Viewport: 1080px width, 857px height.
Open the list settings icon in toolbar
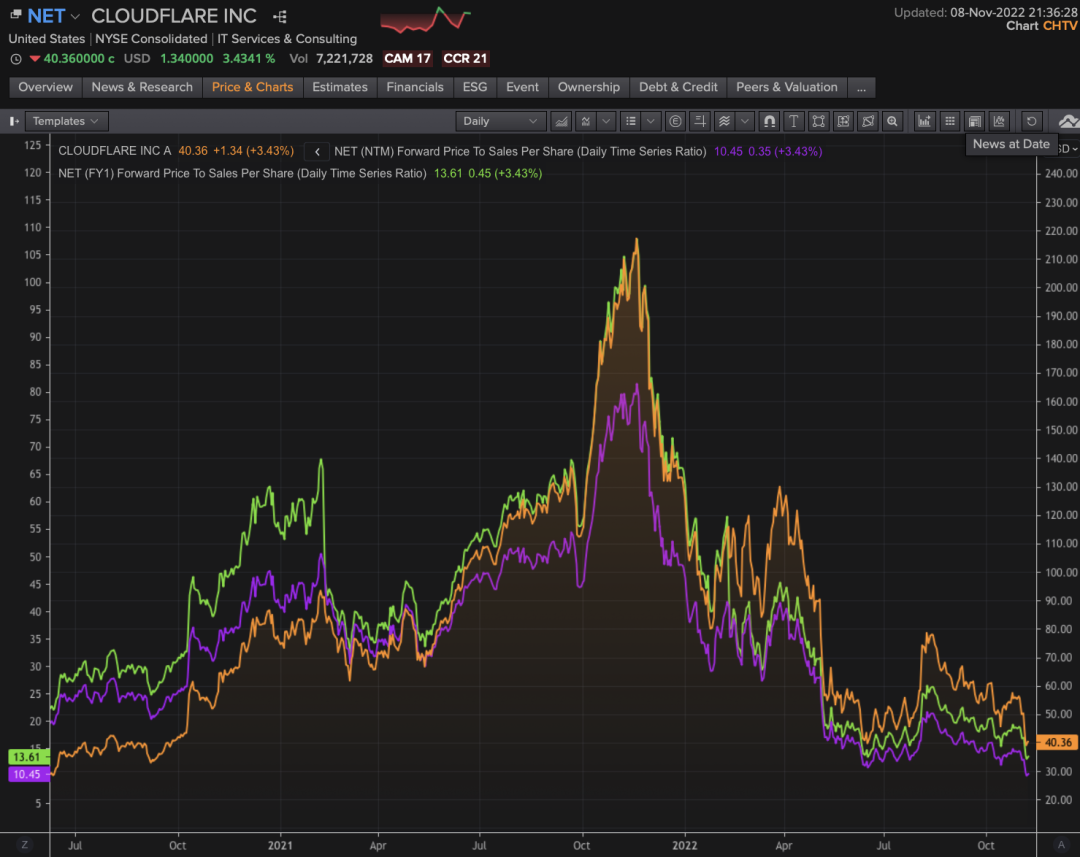630,121
